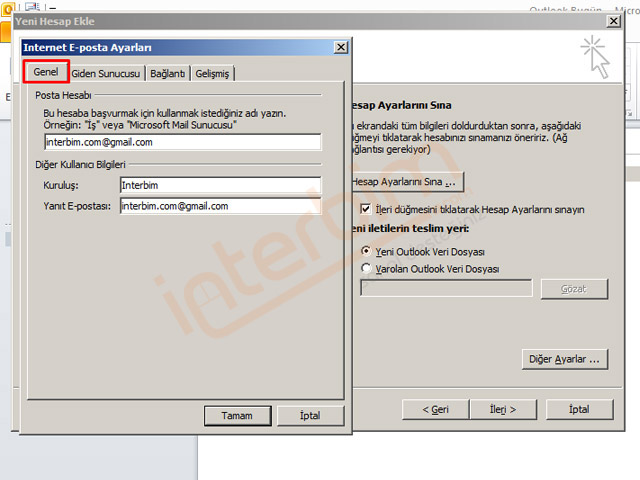Viewport: 640px width, 480px height.
Task: Switch to the Genel tab
Action: [45, 73]
